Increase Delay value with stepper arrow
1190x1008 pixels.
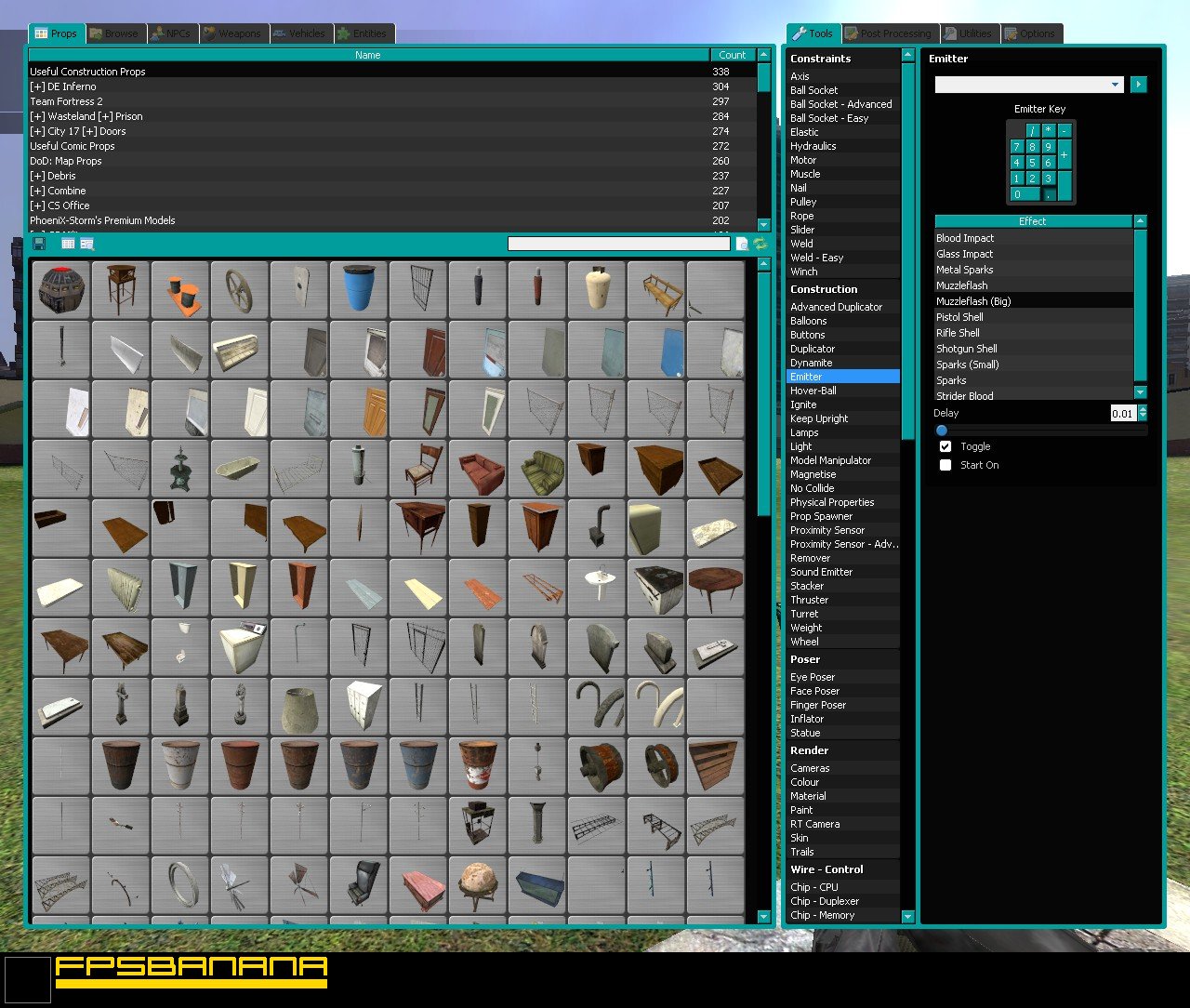(x=1143, y=409)
